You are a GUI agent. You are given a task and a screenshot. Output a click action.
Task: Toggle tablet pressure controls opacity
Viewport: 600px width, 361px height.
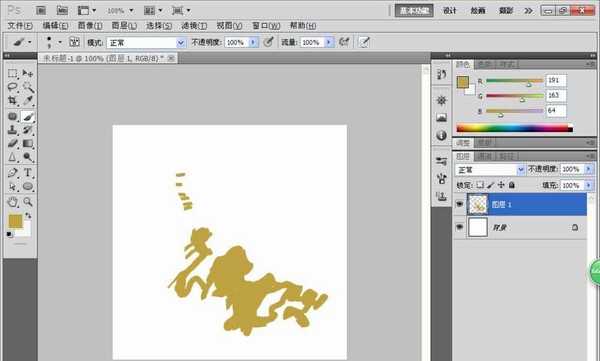point(269,42)
